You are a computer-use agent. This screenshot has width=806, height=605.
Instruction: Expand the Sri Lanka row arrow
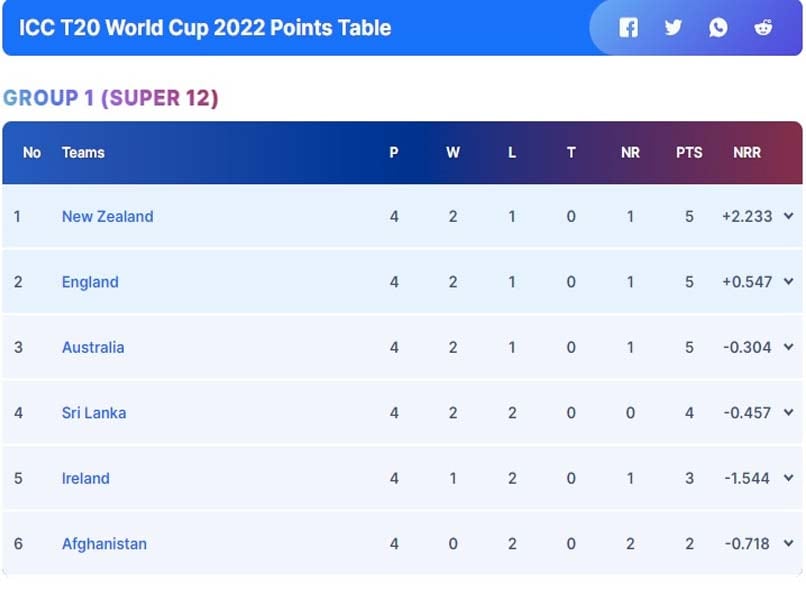point(788,413)
